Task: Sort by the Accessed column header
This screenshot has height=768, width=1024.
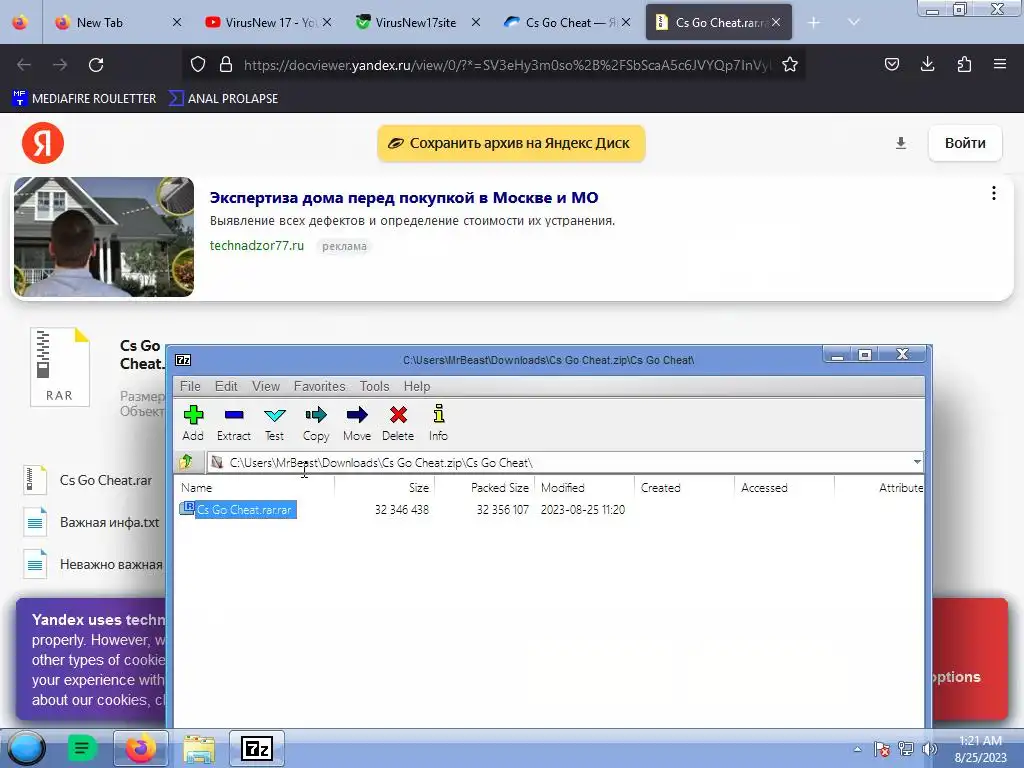Action: [x=784, y=487]
